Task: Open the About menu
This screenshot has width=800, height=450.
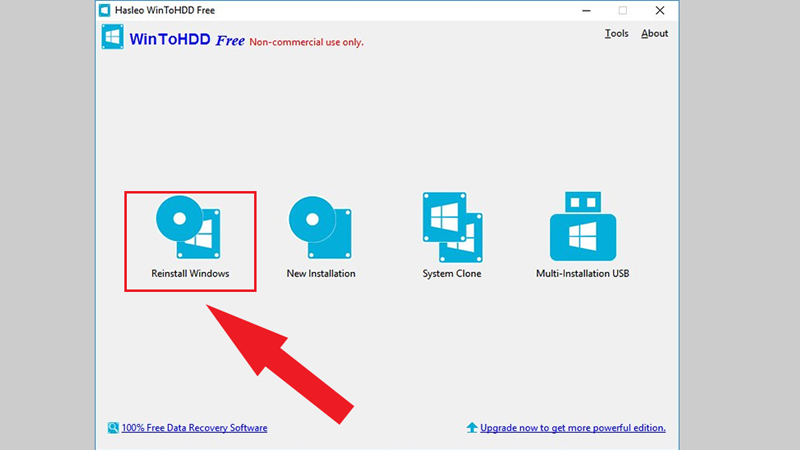Action: 655,34
